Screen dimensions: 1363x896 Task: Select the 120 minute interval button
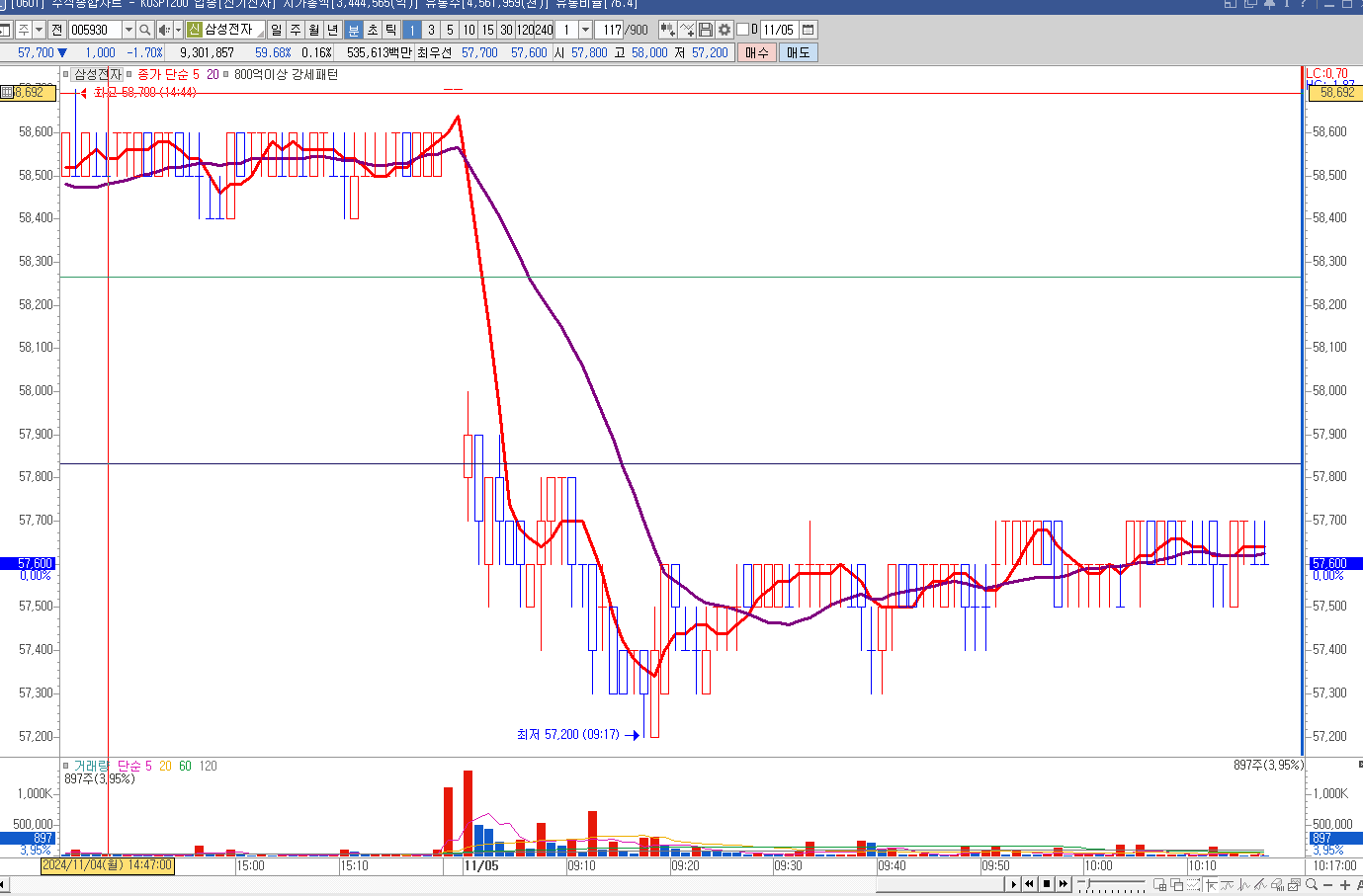tap(525, 30)
